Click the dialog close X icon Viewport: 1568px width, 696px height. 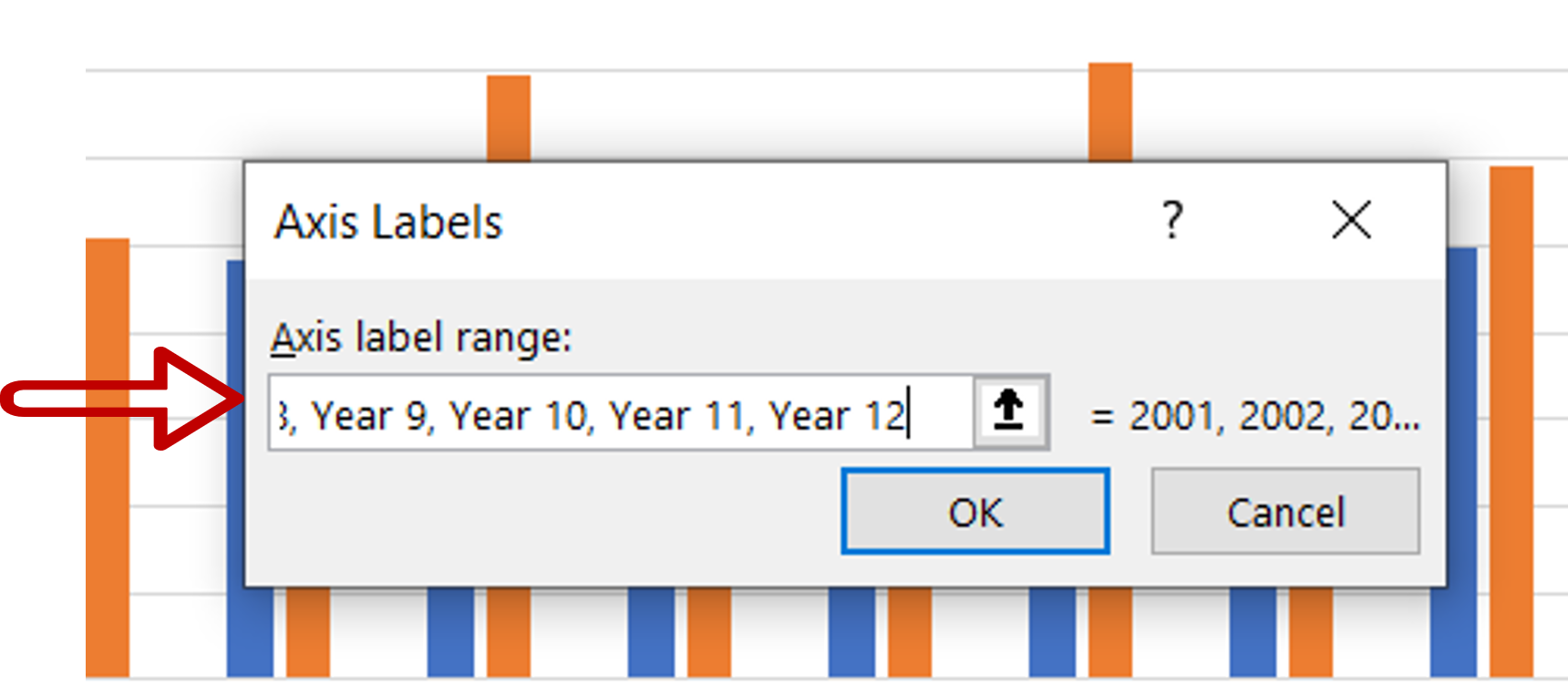(1351, 221)
